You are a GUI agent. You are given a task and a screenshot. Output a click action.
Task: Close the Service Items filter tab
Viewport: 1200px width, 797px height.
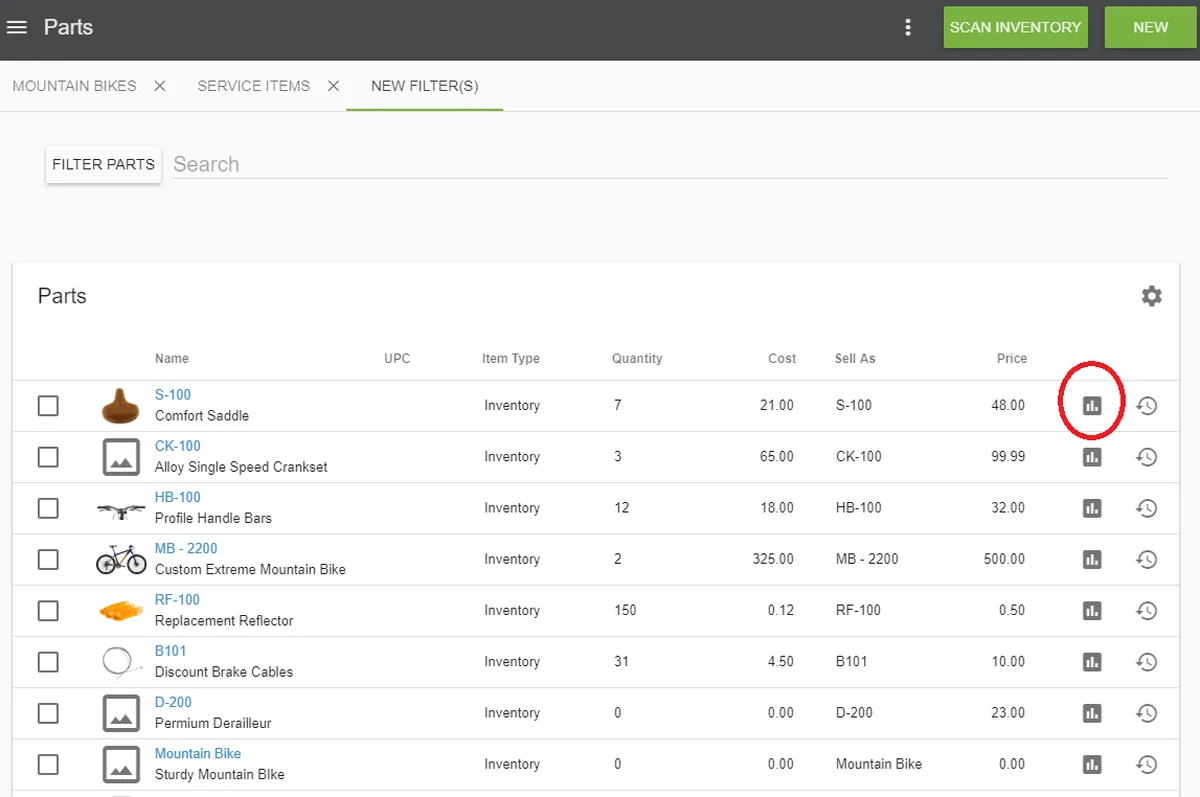[x=334, y=86]
